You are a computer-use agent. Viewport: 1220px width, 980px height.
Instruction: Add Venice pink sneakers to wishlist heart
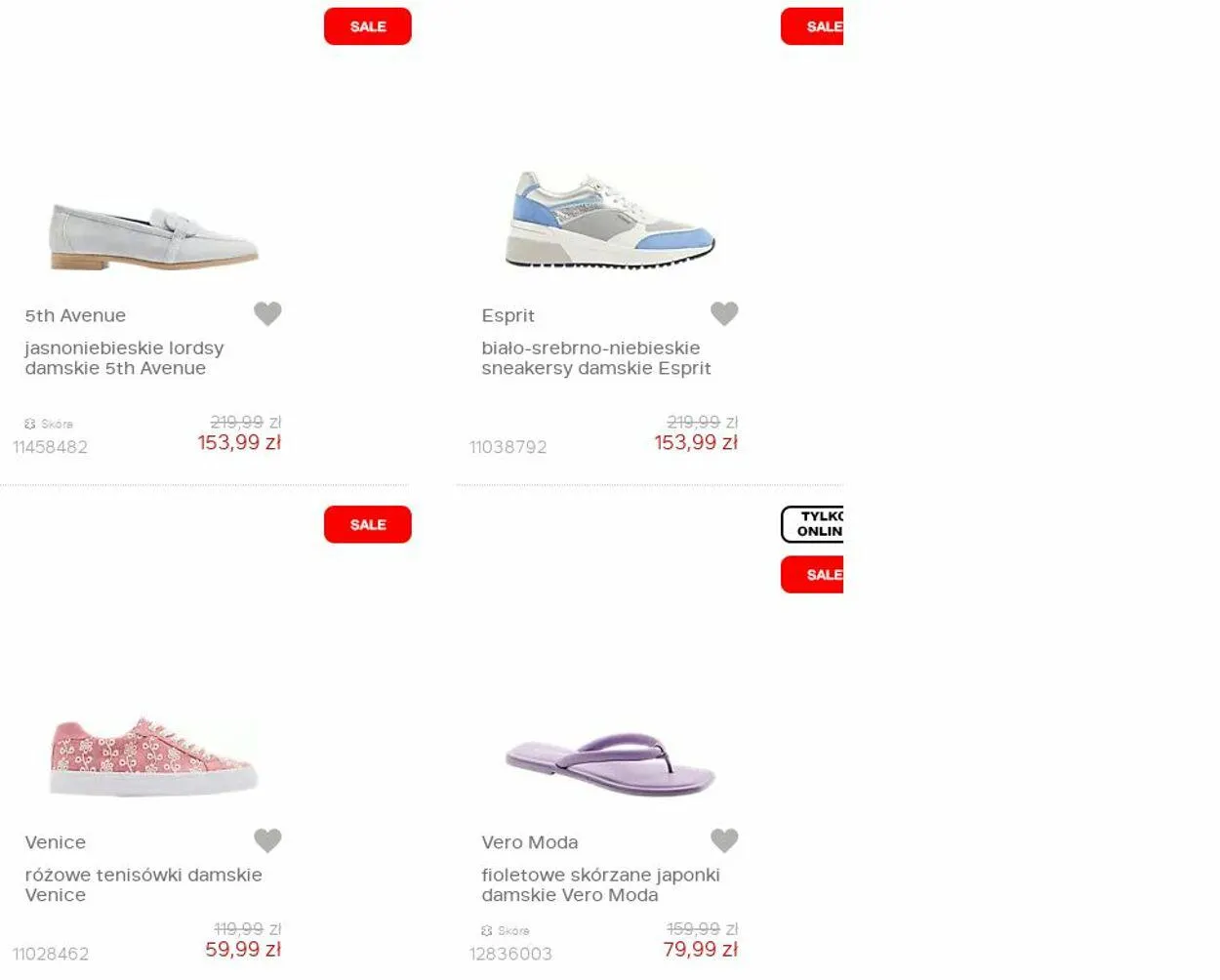coord(267,840)
